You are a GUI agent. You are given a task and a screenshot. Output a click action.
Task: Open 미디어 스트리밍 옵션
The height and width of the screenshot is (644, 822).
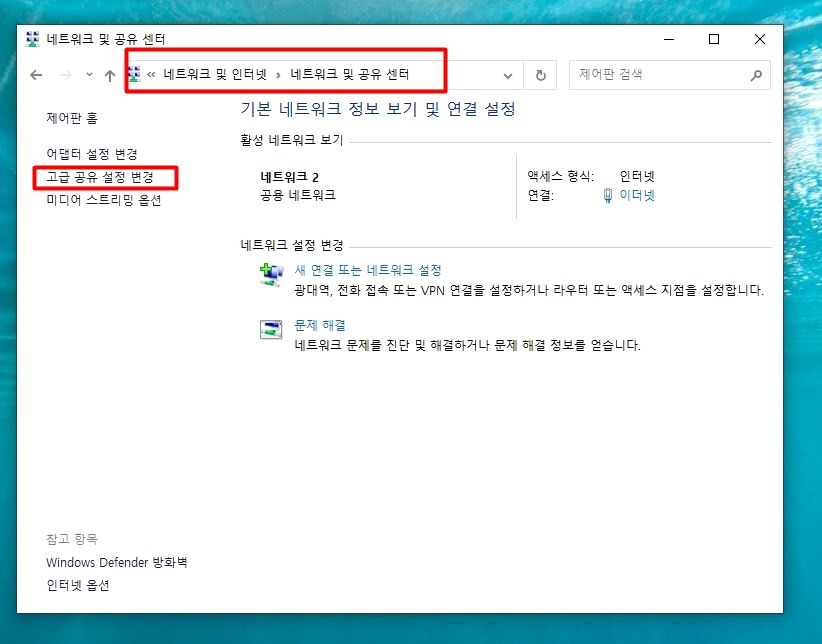point(104,200)
